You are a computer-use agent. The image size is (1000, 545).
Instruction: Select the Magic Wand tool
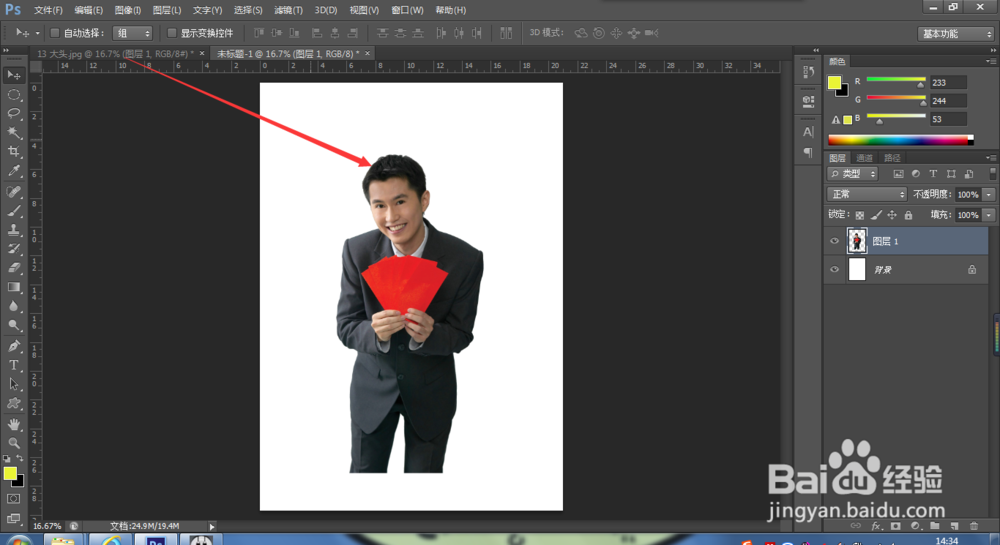tap(13, 133)
